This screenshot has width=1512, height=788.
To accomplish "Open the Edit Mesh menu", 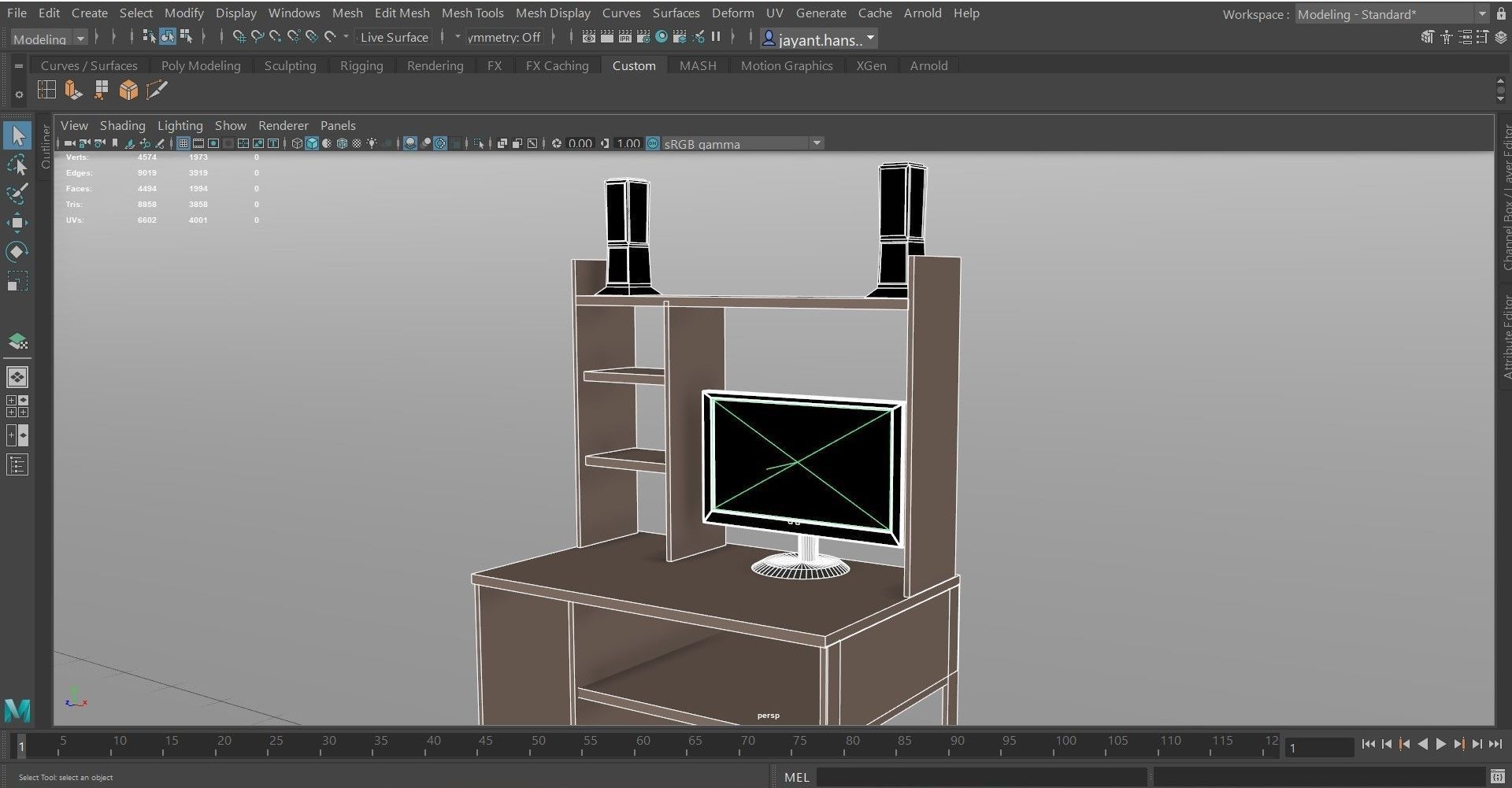I will click(x=402, y=13).
